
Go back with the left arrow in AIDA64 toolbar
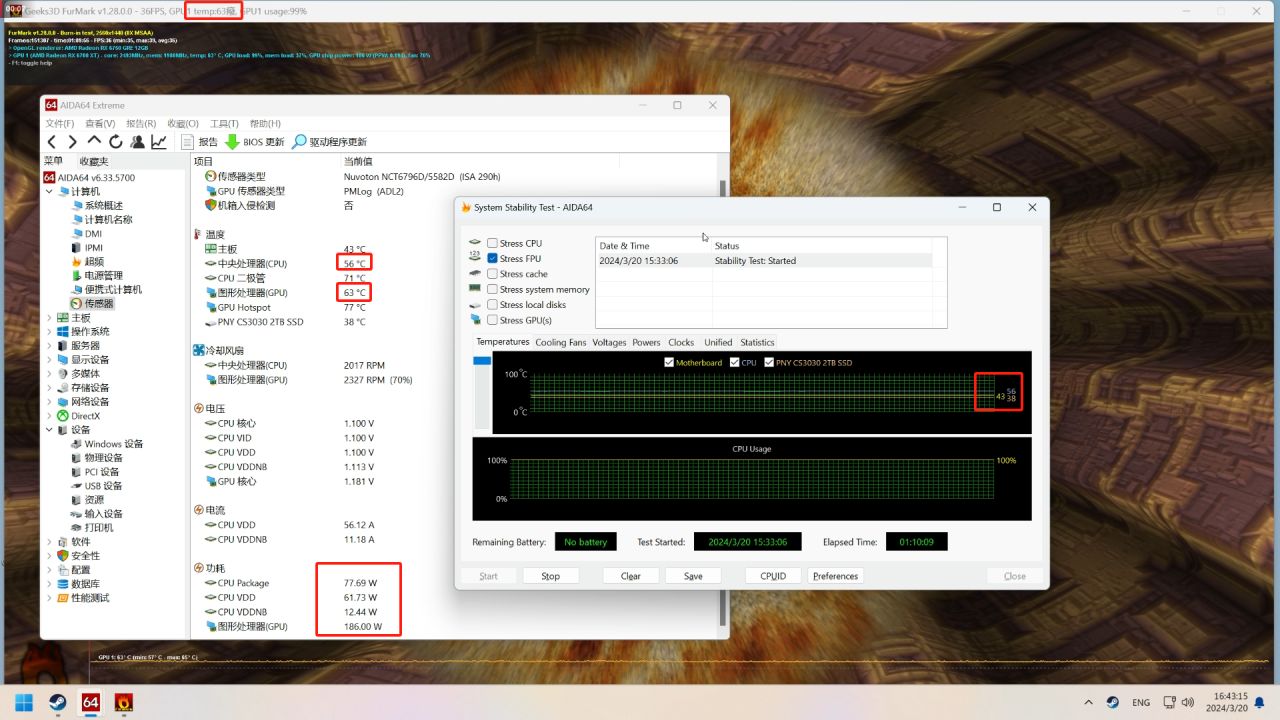tap(52, 142)
